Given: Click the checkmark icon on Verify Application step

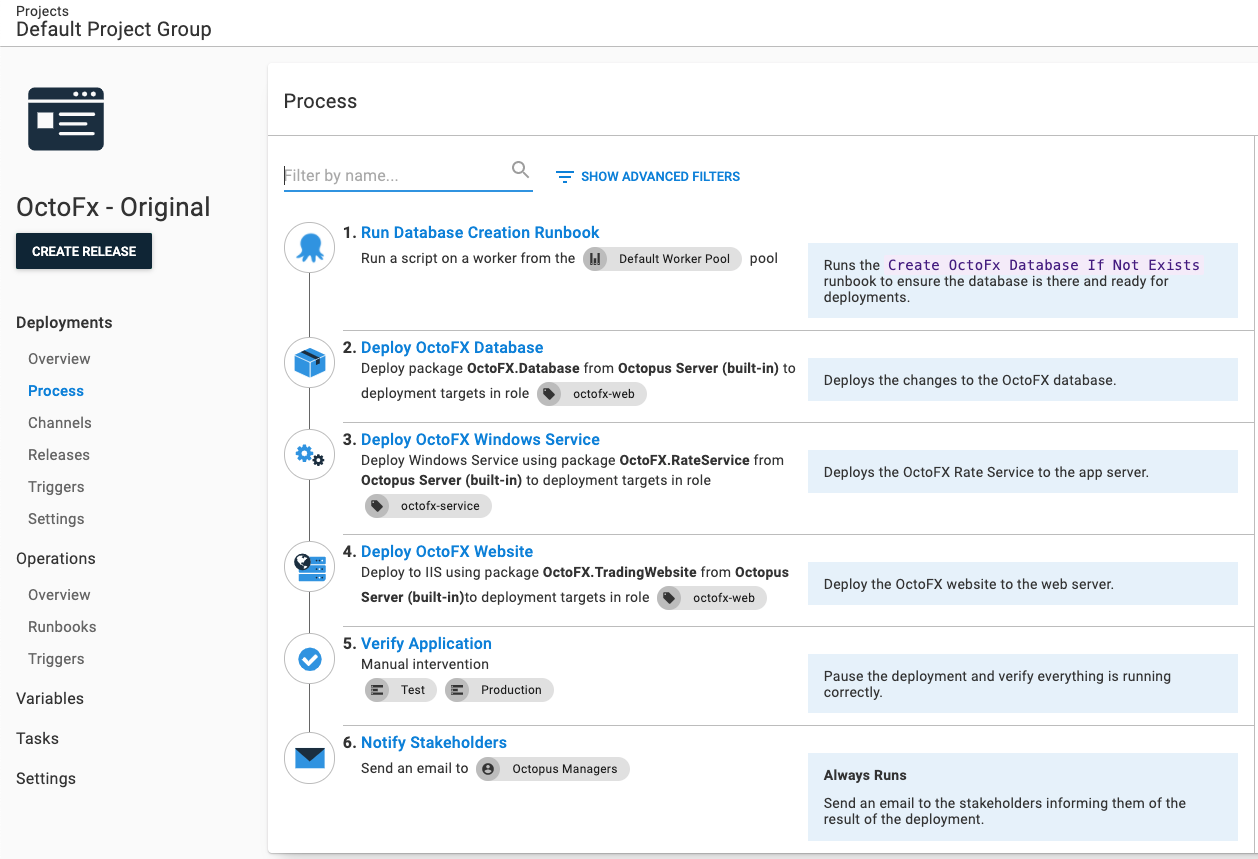Looking at the screenshot, I should pos(309,658).
